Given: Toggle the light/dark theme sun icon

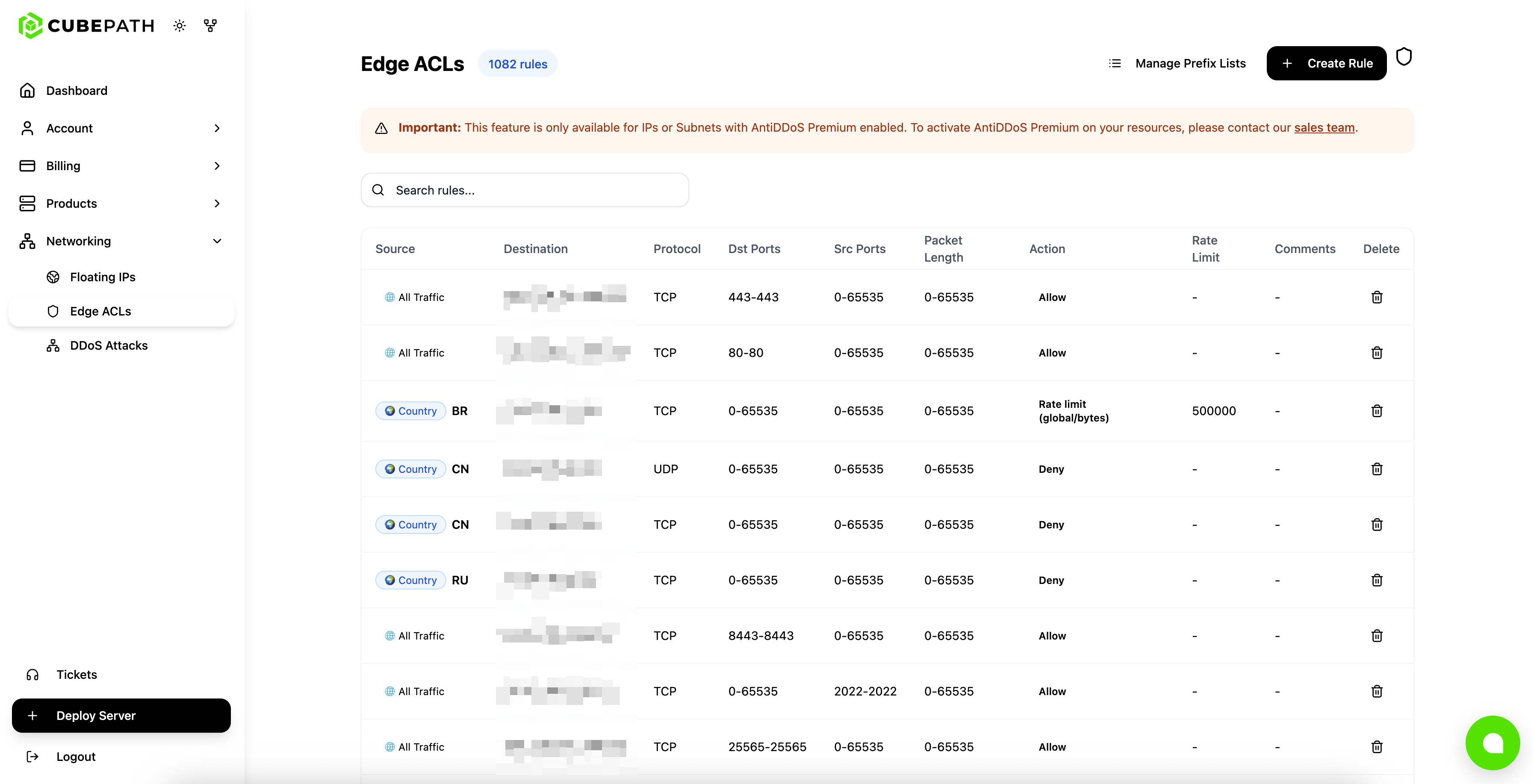Looking at the screenshot, I should pos(179,26).
